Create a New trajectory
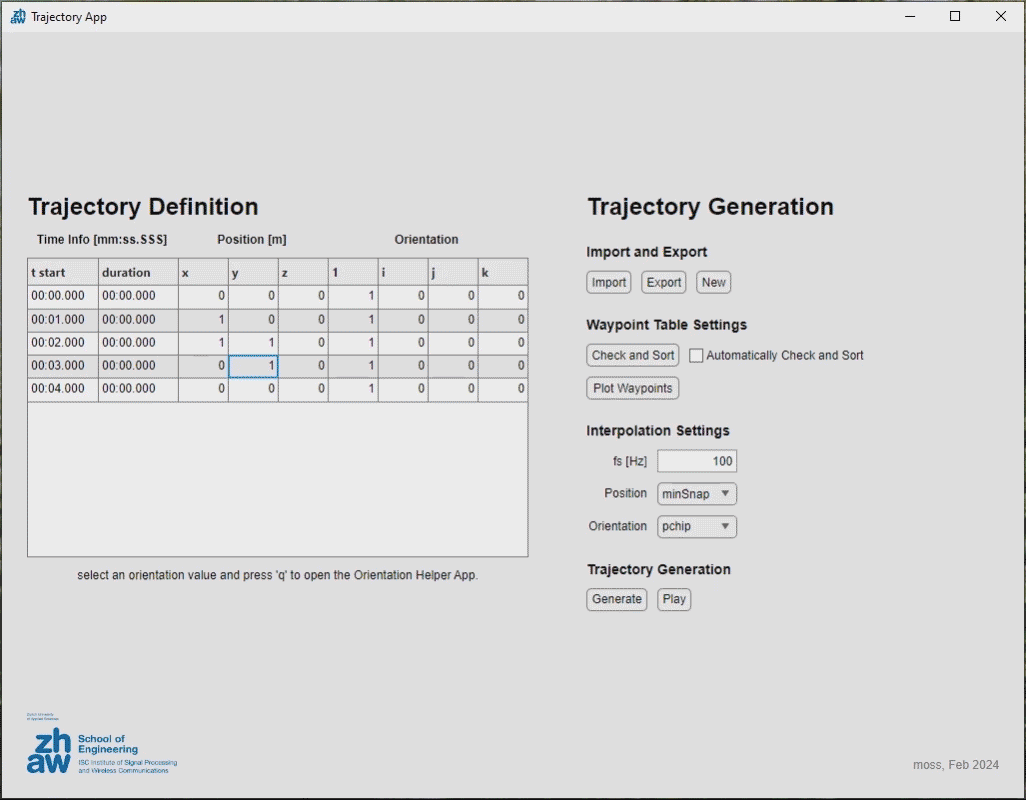This screenshot has width=1026, height=800. (713, 283)
